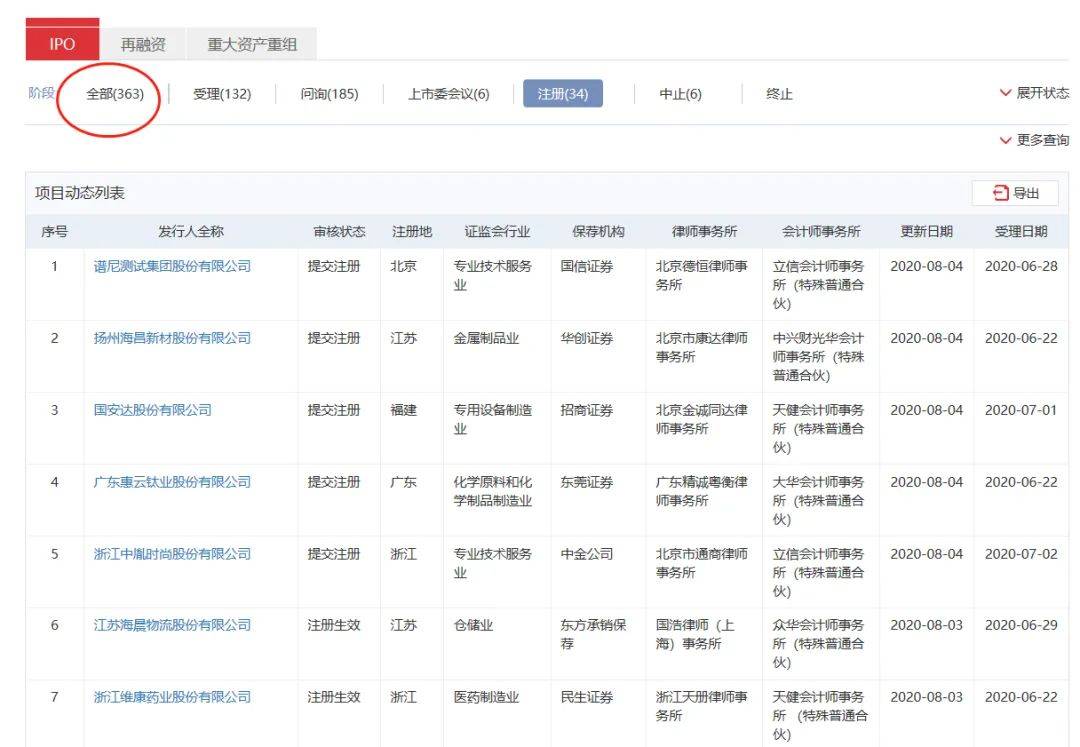Expand the 更多查询 query options
The image size is (1080, 747).
(x=1034, y=140)
